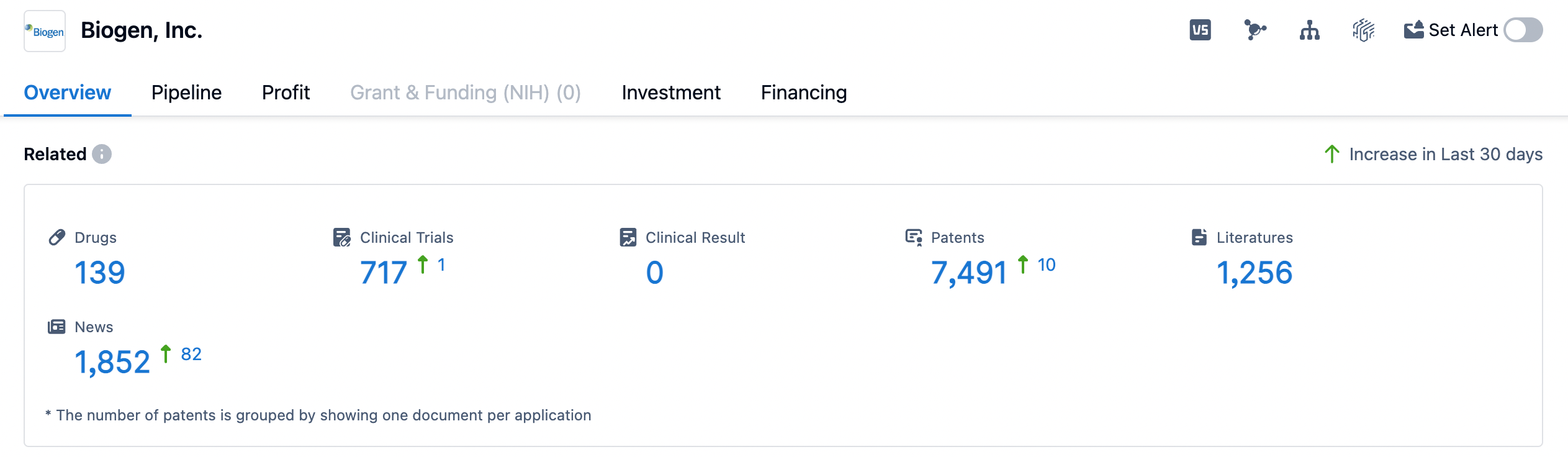Screen dimensions: 1568x457
Task: Go to the Financing tab
Action: [804, 93]
